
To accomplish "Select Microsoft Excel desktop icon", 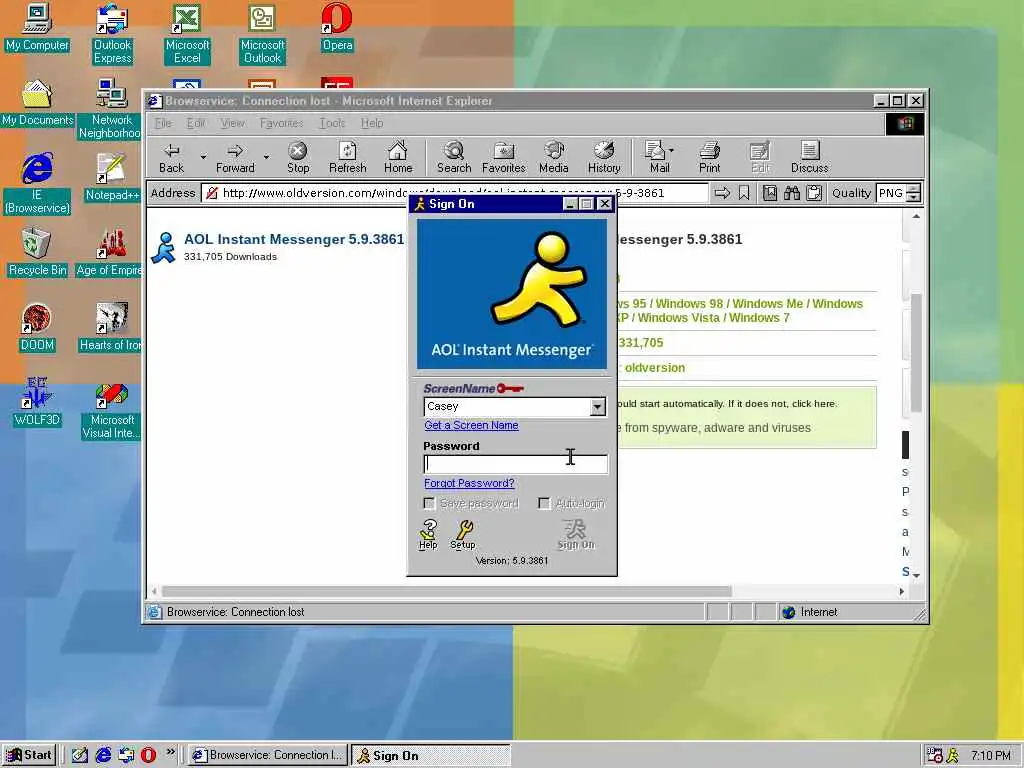I will (187, 34).
